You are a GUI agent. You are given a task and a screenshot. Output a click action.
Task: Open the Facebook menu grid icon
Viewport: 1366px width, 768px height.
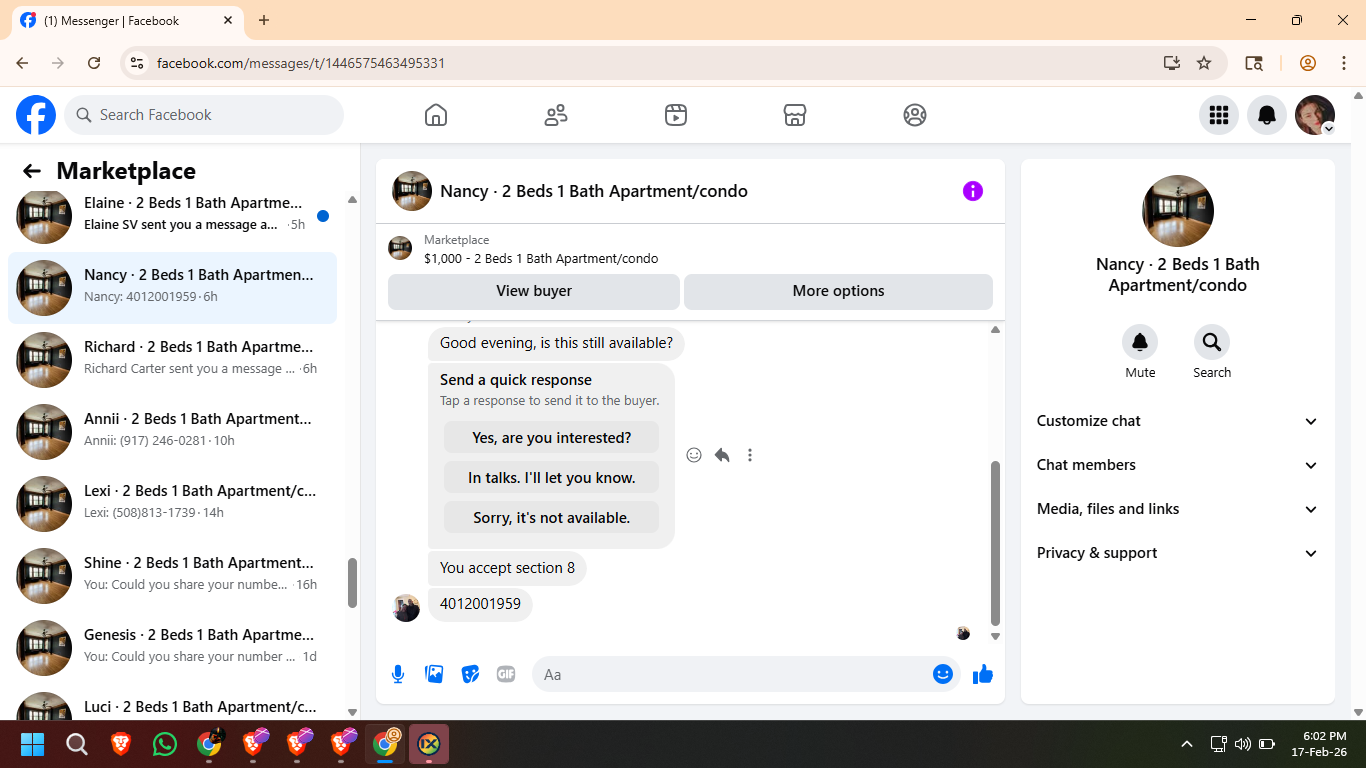[1219, 115]
